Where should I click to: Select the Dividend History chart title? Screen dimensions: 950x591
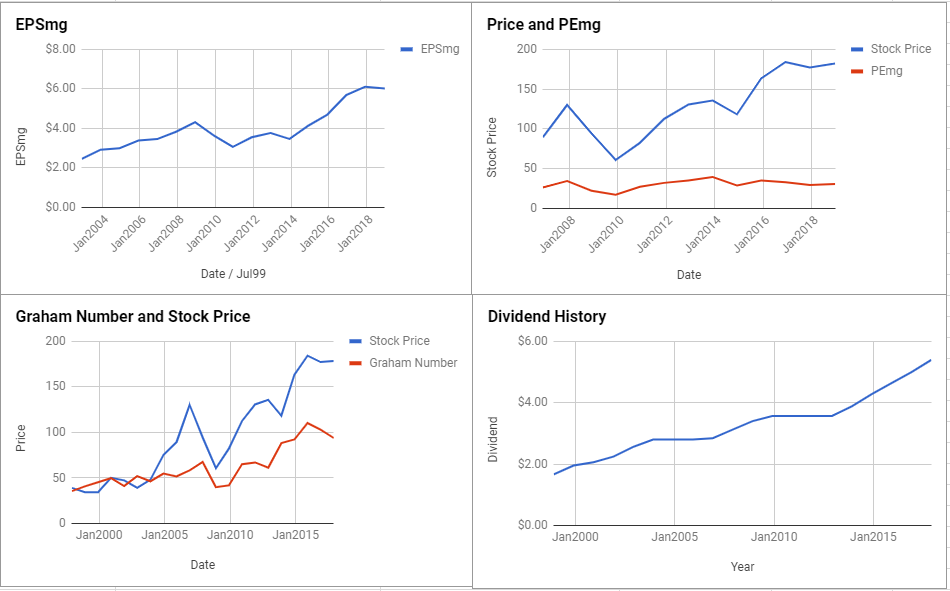click(546, 316)
